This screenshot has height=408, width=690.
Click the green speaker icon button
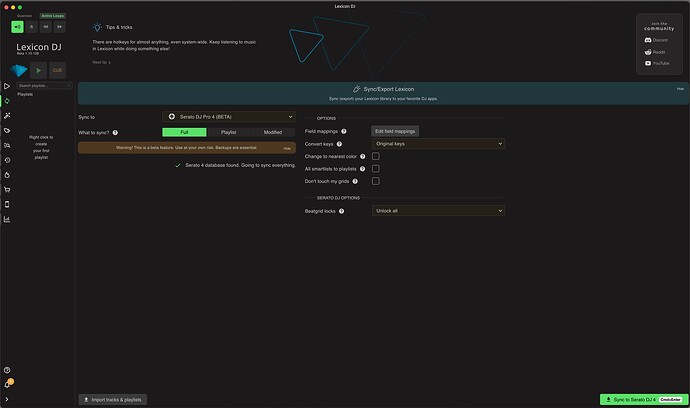pyautogui.click(x=17, y=27)
